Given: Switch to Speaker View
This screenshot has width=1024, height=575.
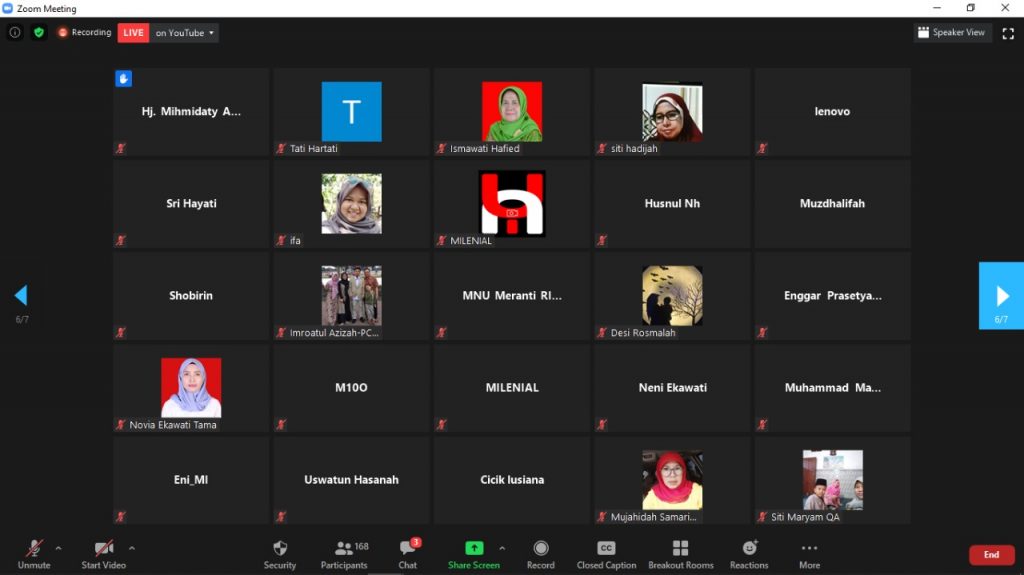Looking at the screenshot, I should (x=951, y=32).
